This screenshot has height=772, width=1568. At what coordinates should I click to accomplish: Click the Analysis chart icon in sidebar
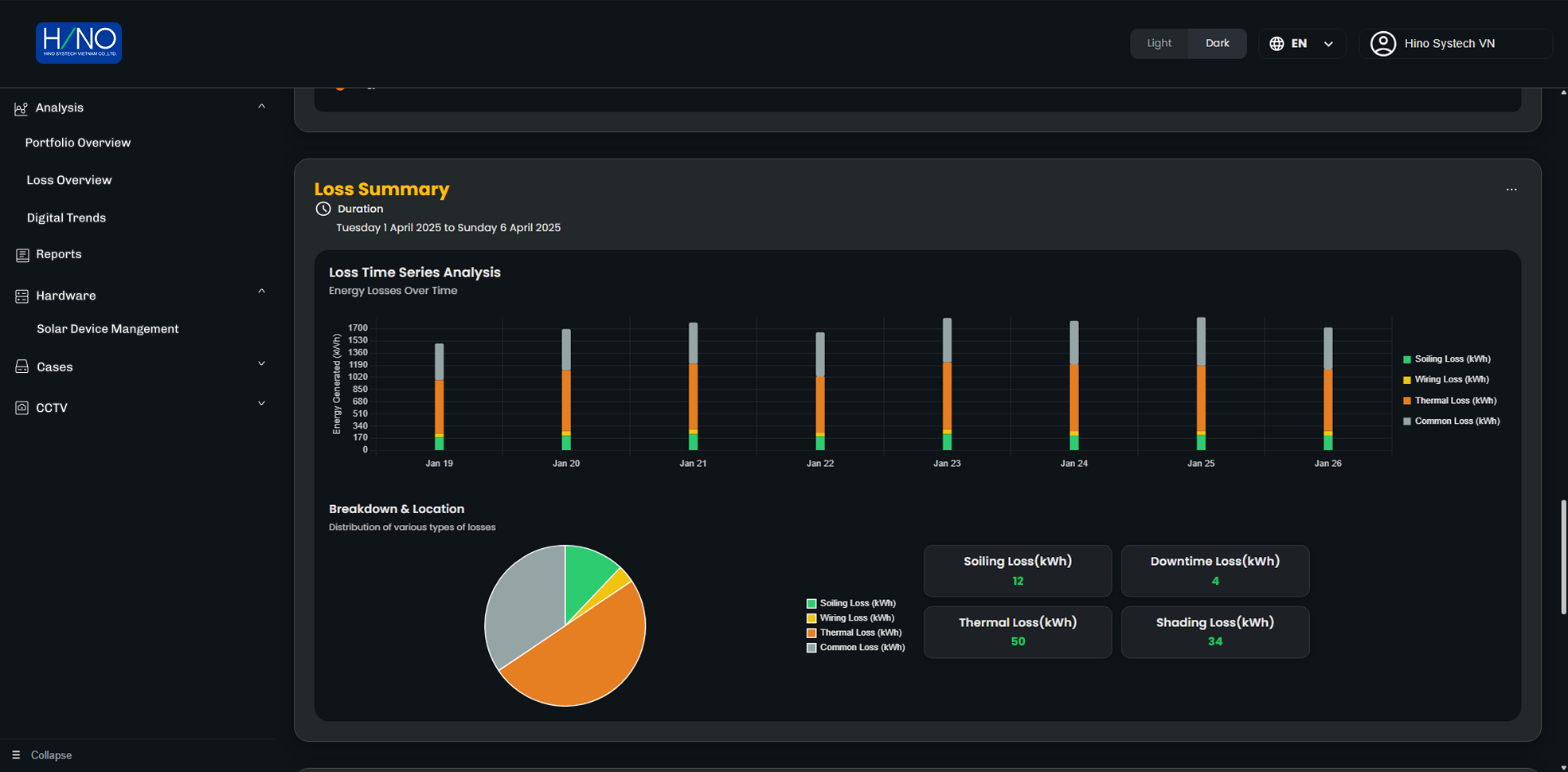(x=22, y=108)
